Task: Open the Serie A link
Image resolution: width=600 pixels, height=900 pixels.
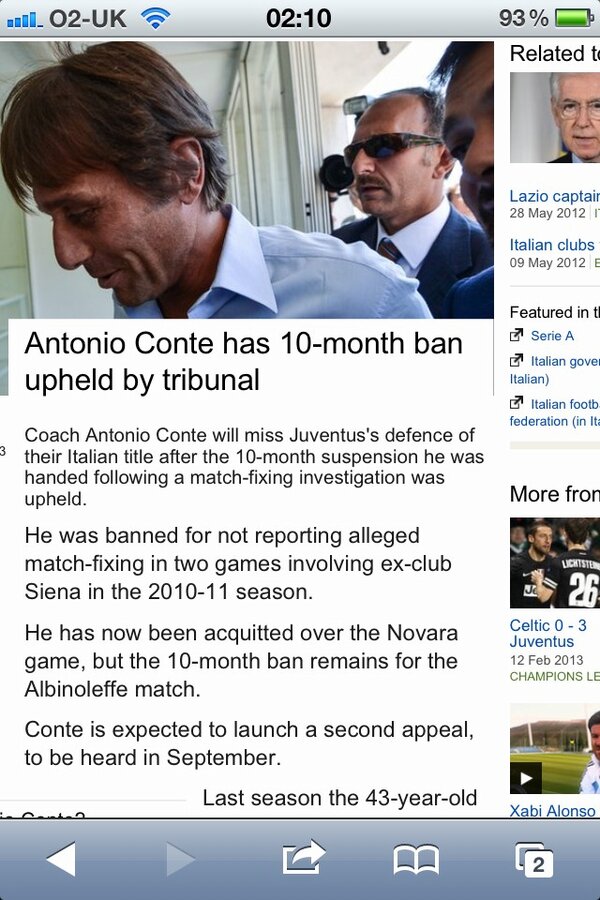Action: click(552, 336)
